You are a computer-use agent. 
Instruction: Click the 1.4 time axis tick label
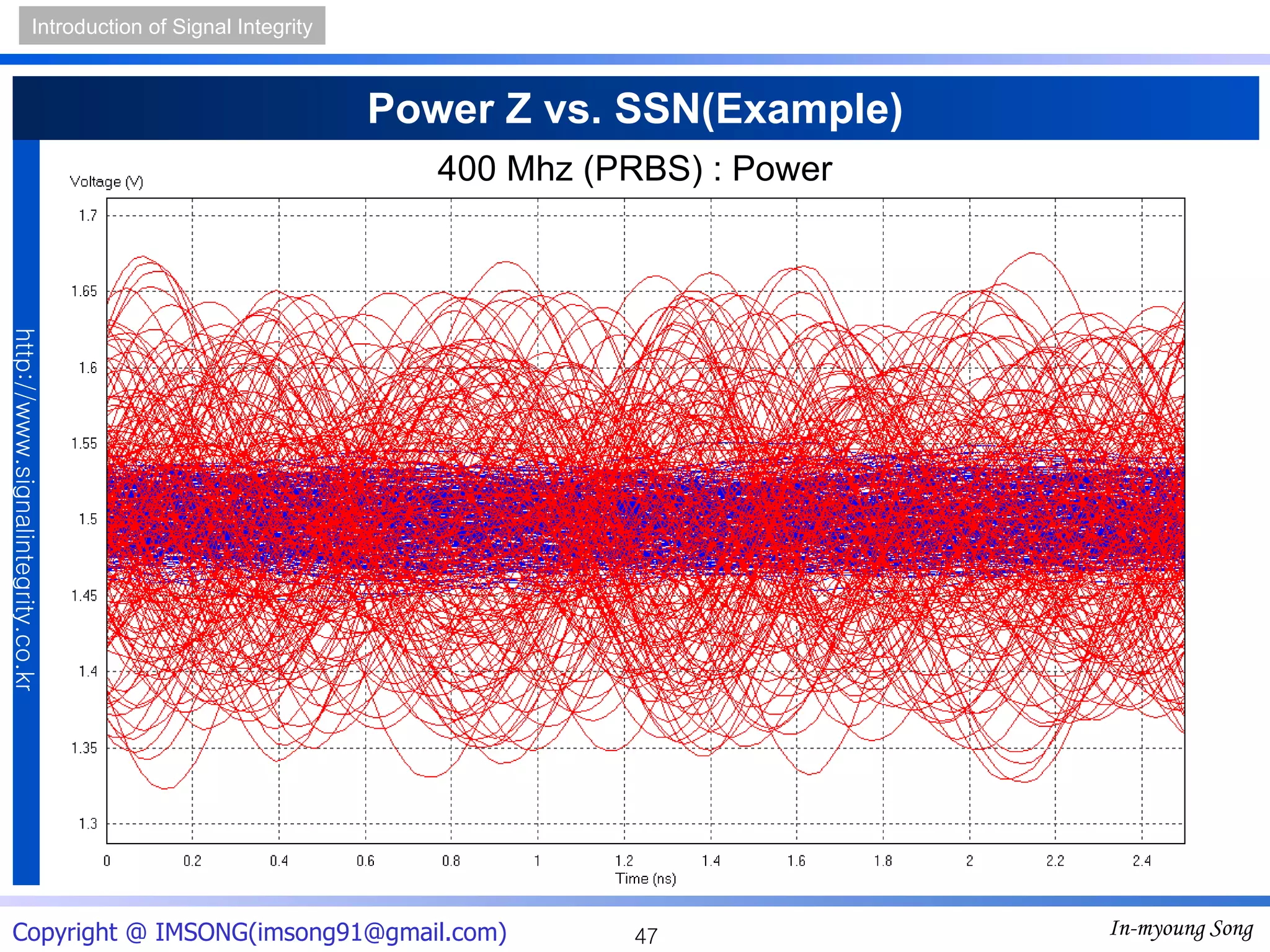(x=711, y=860)
